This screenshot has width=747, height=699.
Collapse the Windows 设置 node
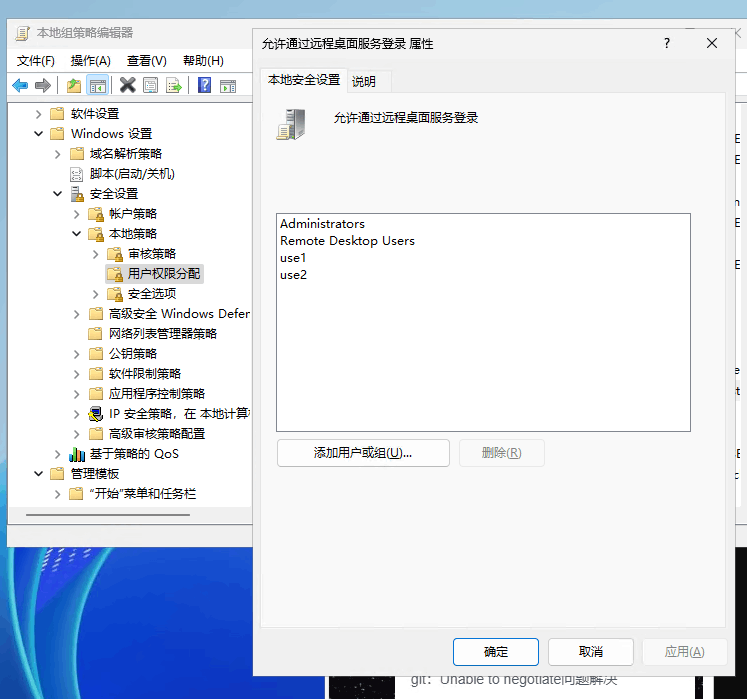tap(39, 134)
